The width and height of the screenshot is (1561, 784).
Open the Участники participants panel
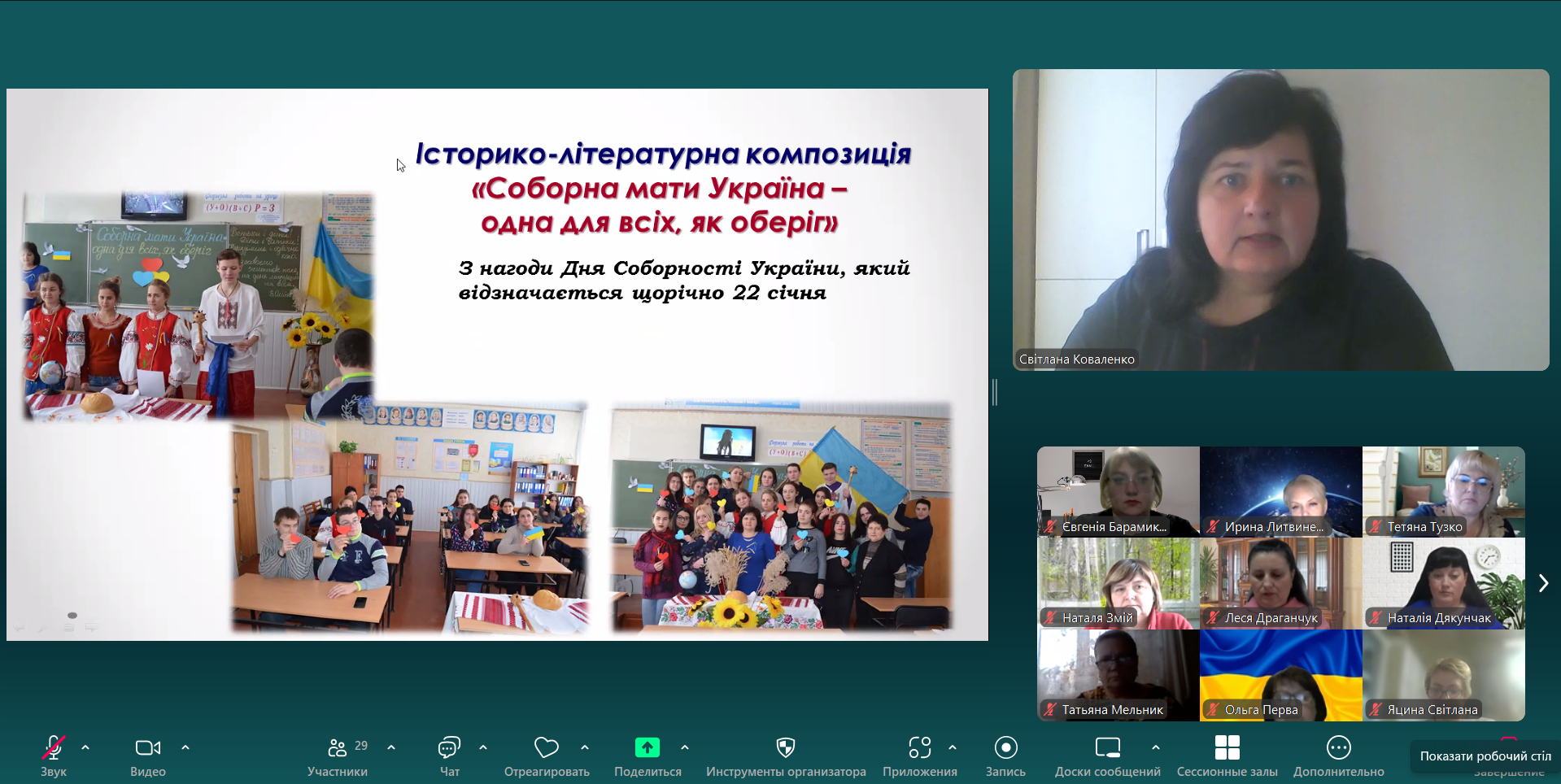[337, 747]
